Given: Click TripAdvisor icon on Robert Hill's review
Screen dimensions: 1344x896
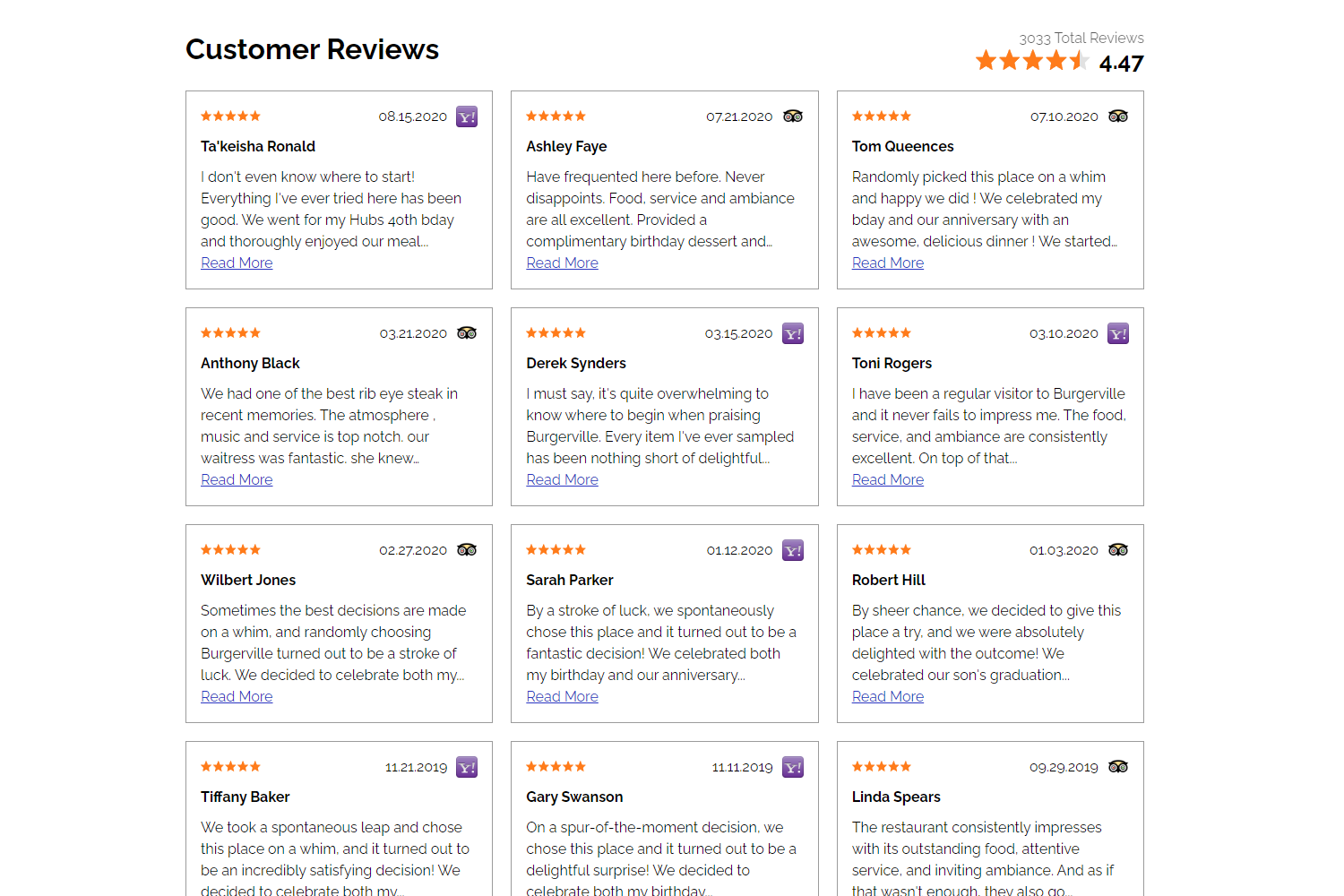Looking at the screenshot, I should 1118,550.
